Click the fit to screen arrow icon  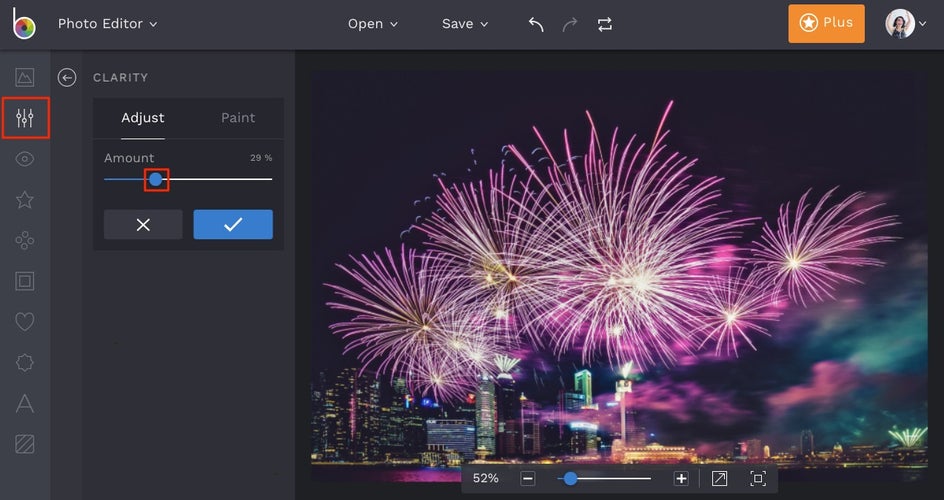coord(719,478)
